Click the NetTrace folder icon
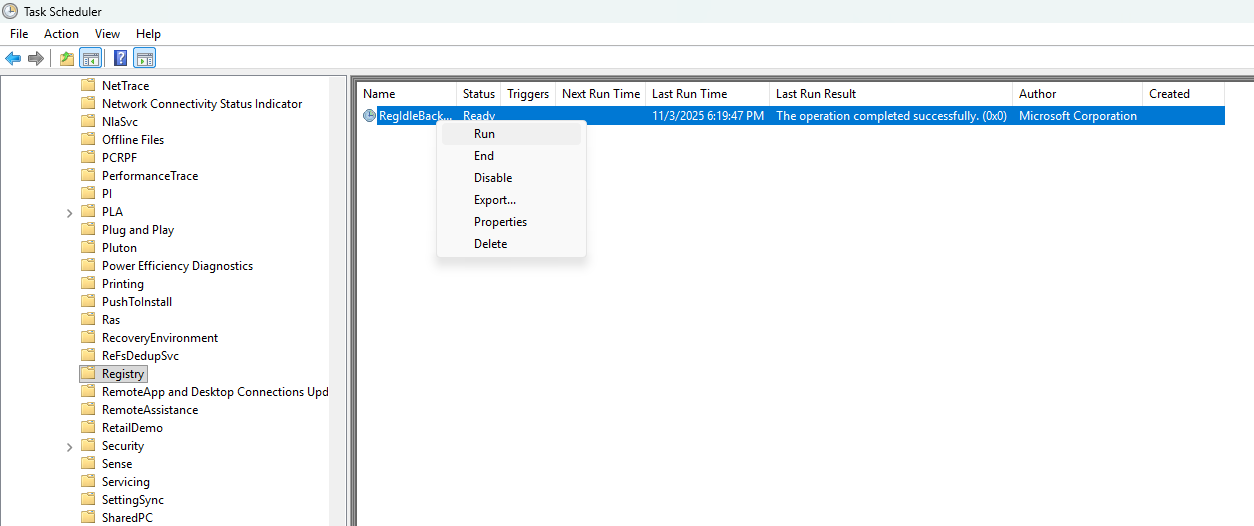This screenshot has height=526, width=1254. (88, 86)
